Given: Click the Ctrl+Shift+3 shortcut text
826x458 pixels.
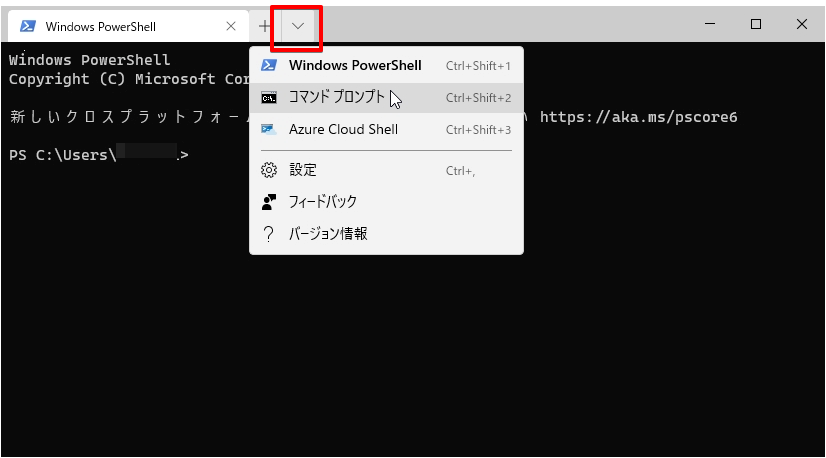Looking at the screenshot, I should pos(478,130).
